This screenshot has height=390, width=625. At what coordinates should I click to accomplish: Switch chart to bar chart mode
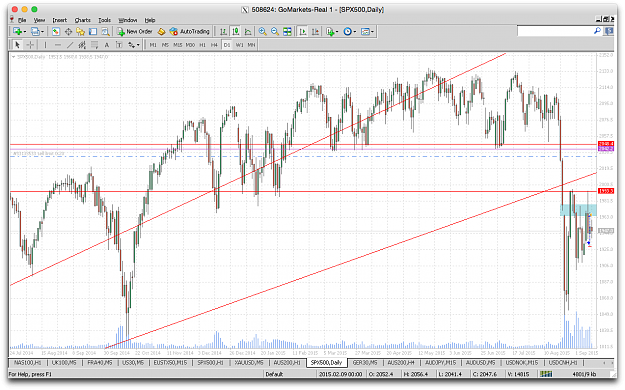pos(223,32)
